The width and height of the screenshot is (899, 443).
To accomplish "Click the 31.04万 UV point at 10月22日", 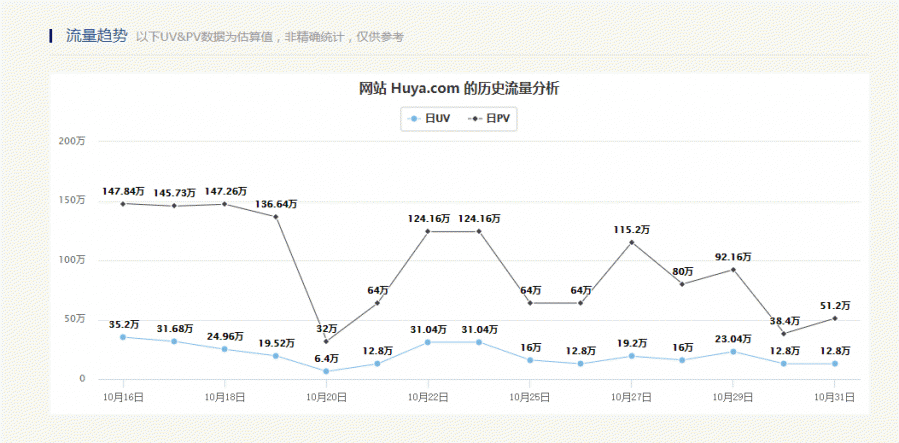I will pos(428,342).
